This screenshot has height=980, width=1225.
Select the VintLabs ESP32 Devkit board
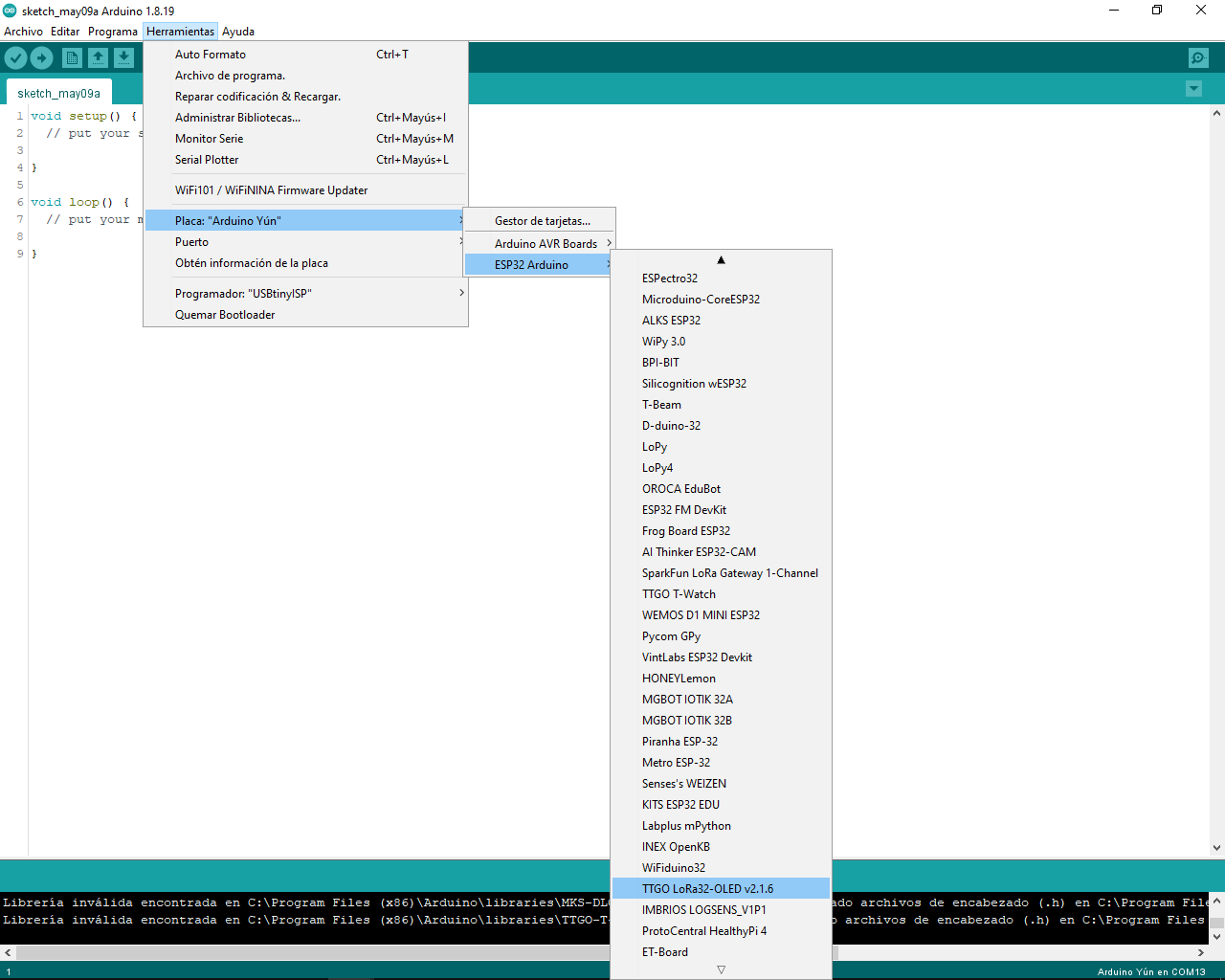tap(721, 657)
